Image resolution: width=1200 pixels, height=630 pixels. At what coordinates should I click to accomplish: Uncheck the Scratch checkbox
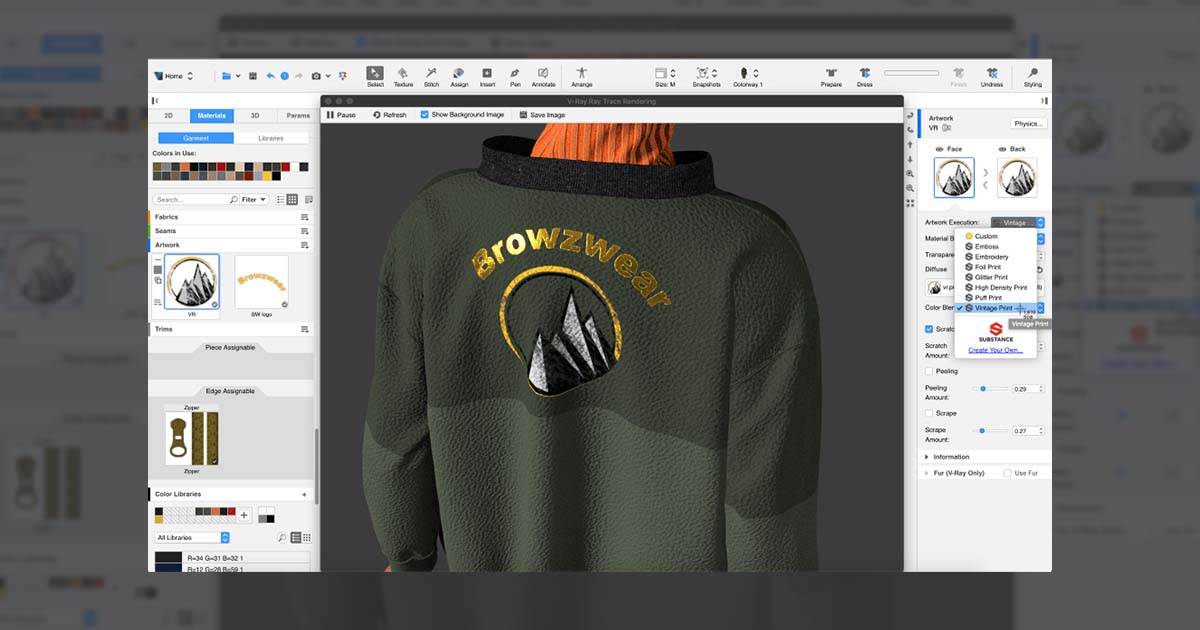click(x=929, y=329)
